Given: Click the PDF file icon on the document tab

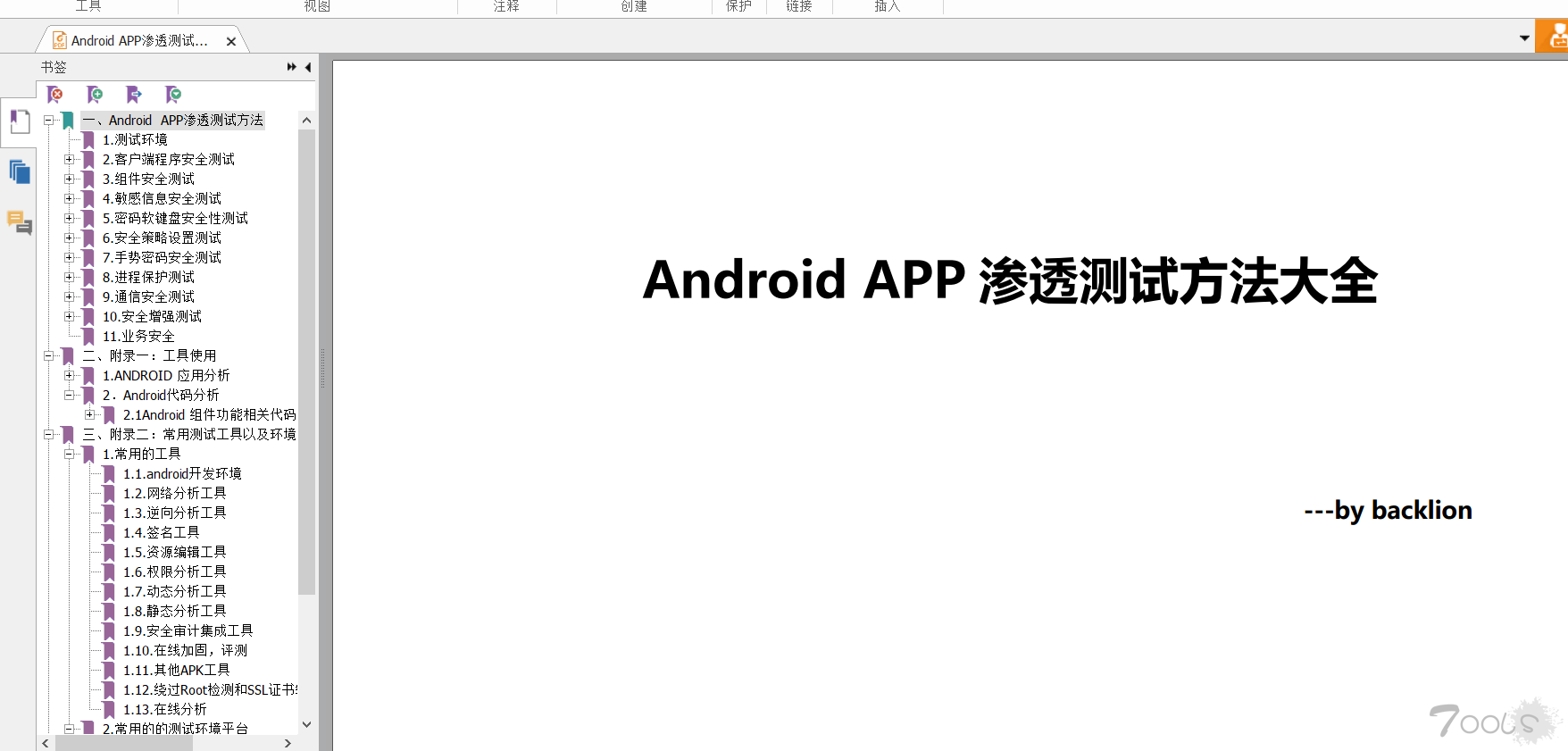Looking at the screenshot, I should (x=60, y=40).
